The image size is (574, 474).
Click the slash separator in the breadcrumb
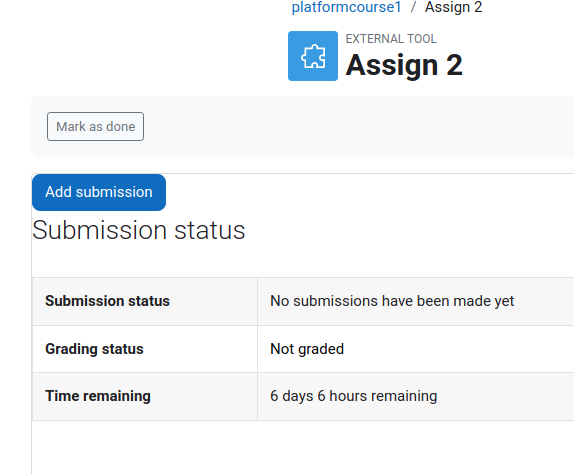[x=413, y=7]
